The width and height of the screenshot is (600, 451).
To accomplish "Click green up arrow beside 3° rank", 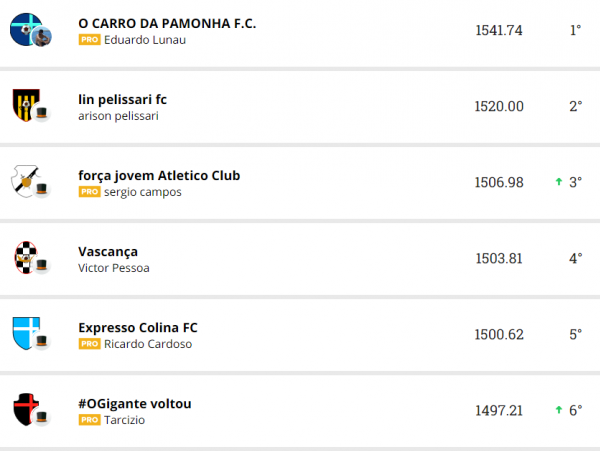I will tap(559, 182).
